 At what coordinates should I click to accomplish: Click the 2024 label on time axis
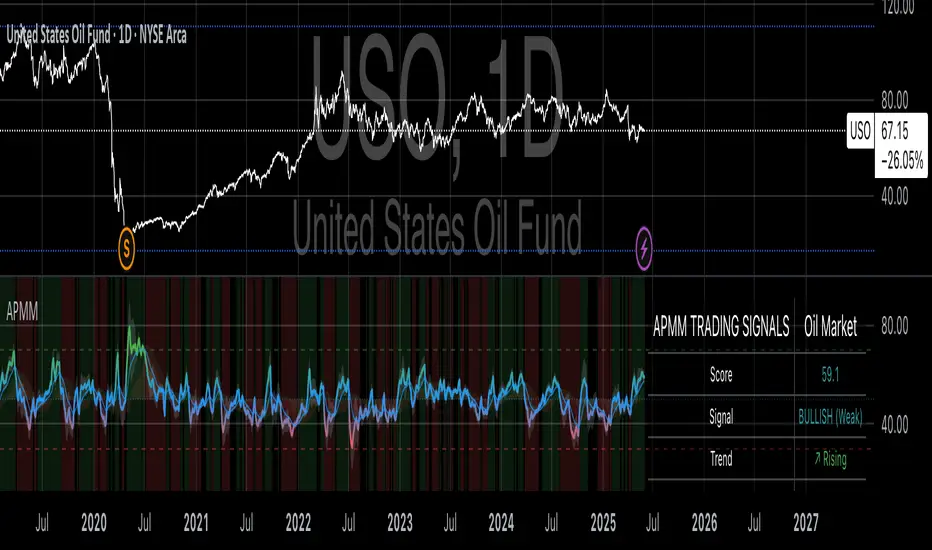click(x=502, y=523)
